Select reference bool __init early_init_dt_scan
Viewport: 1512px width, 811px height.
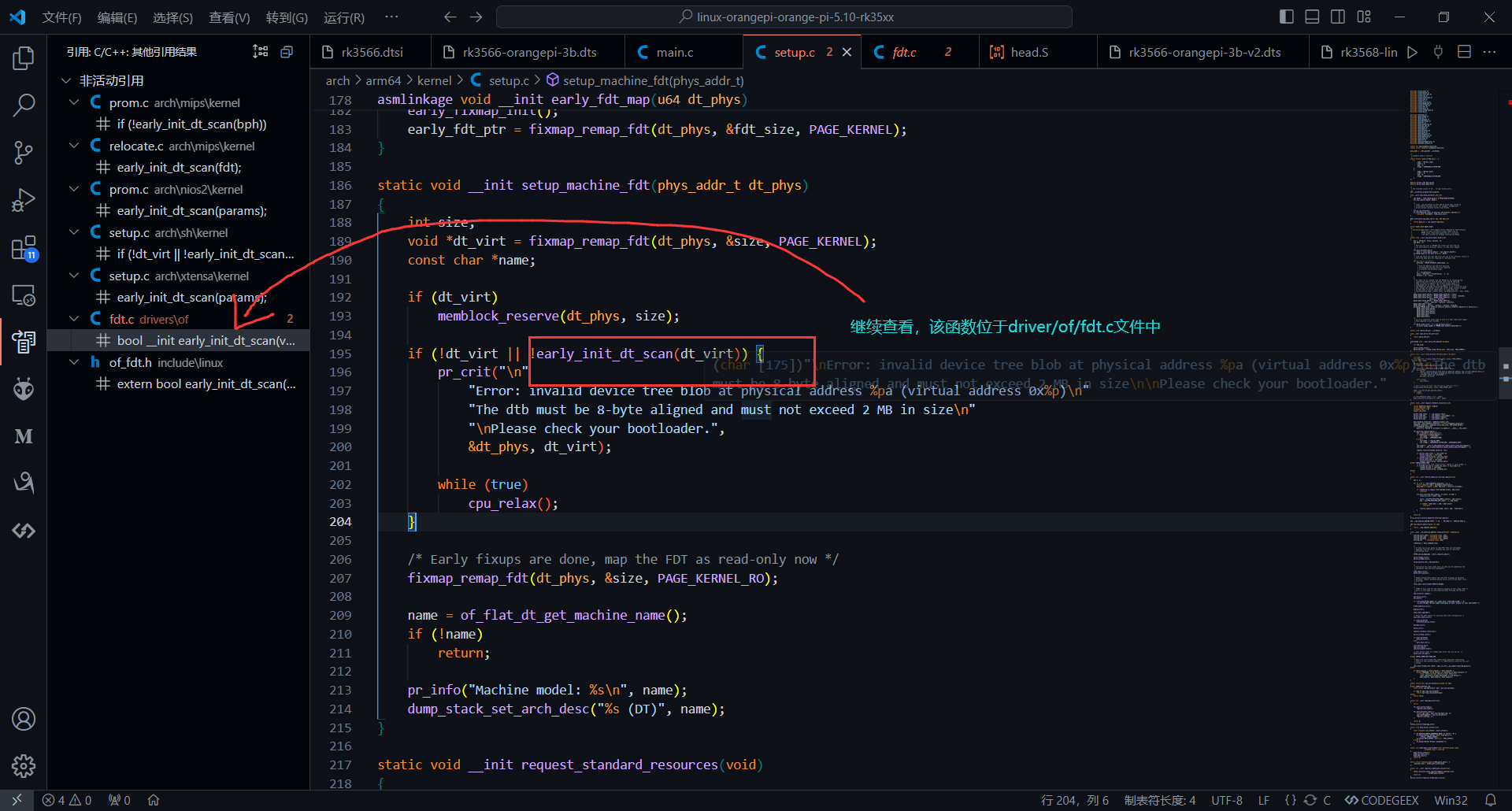coord(178,340)
